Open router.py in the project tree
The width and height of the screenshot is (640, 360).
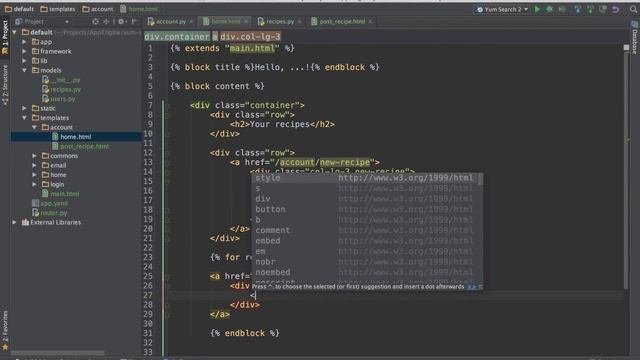pyautogui.click(x=49, y=213)
